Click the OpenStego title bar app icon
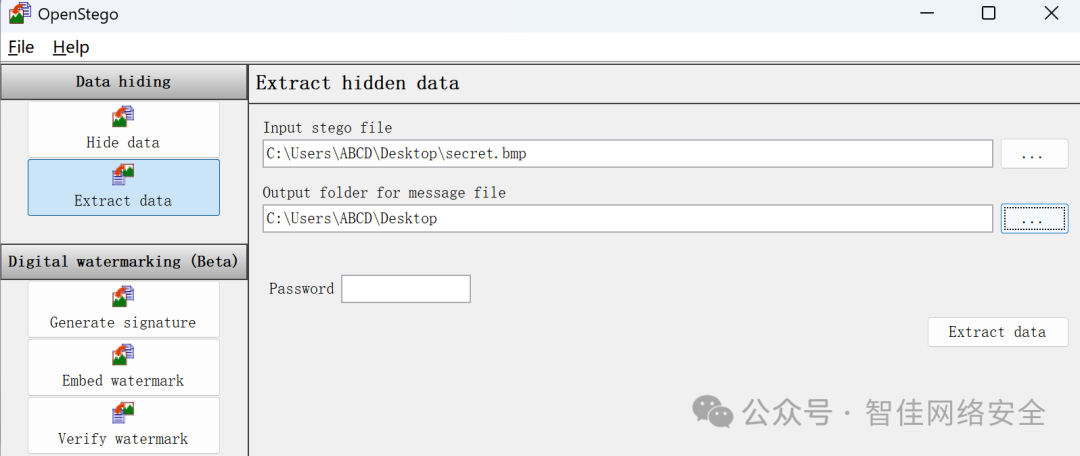This screenshot has width=1080, height=456. tap(20, 14)
